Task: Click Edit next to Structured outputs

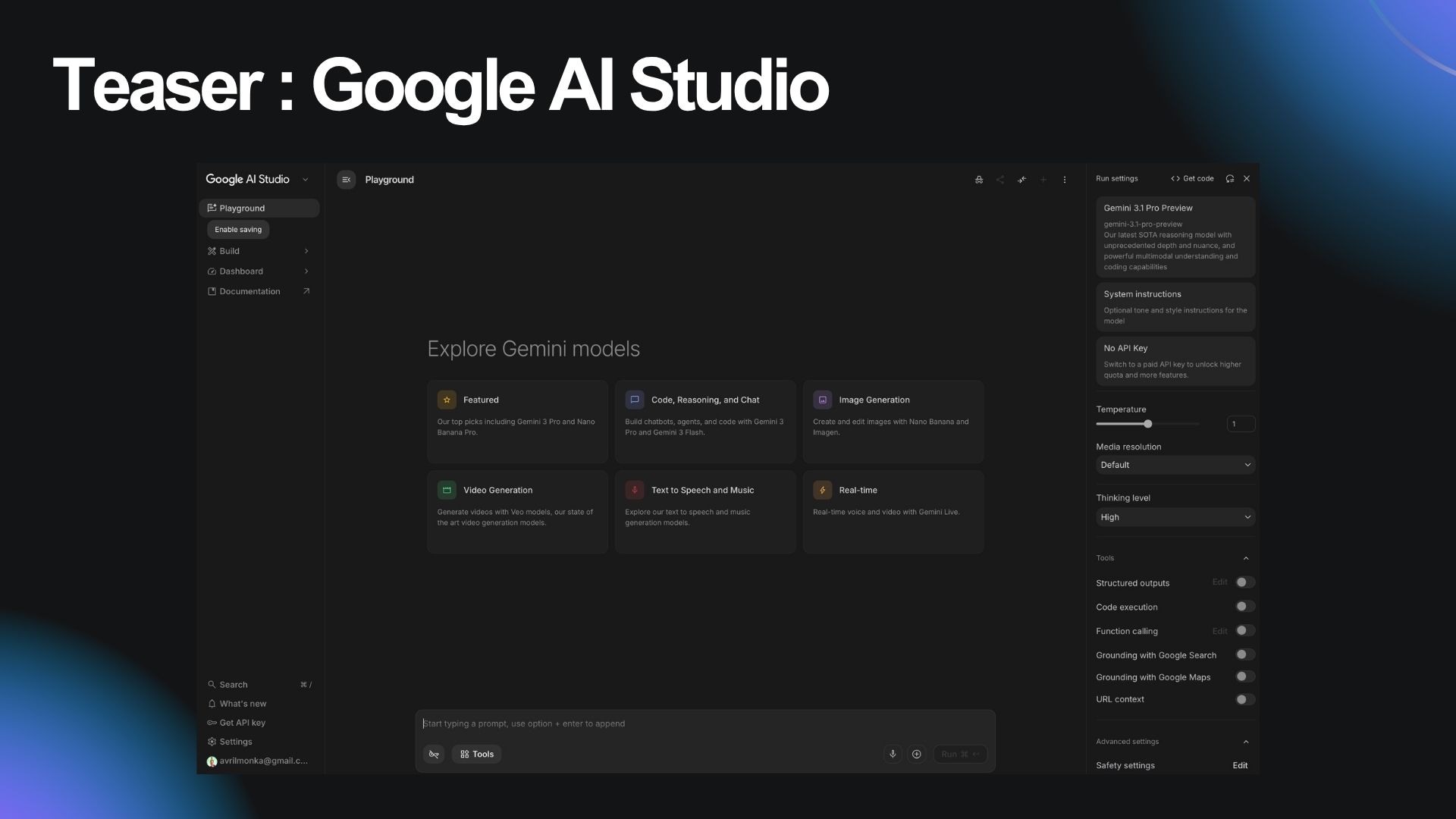Action: pyautogui.click(x=1219, y=582)
